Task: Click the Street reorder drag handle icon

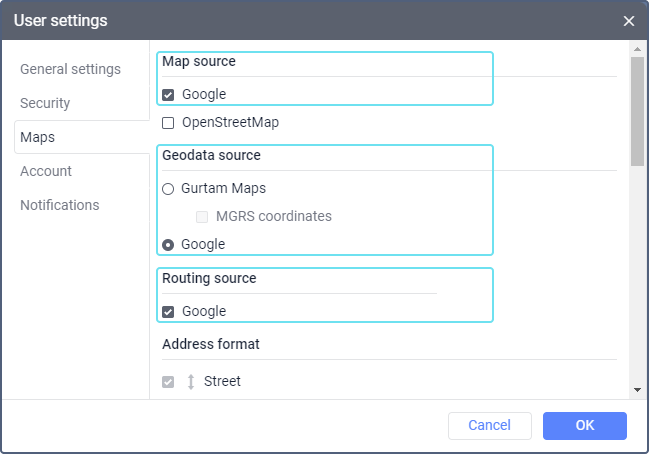Action: [x=190, y=381]
